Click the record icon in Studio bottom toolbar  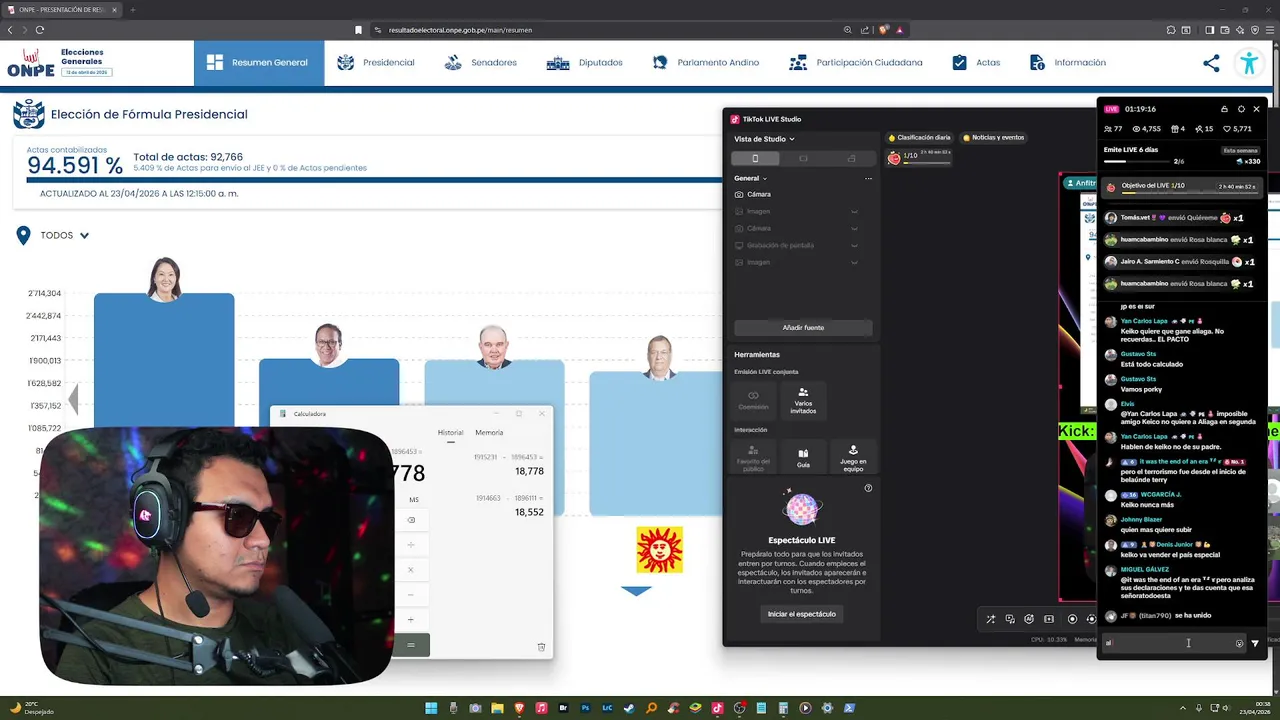[x=1072, y=619]
